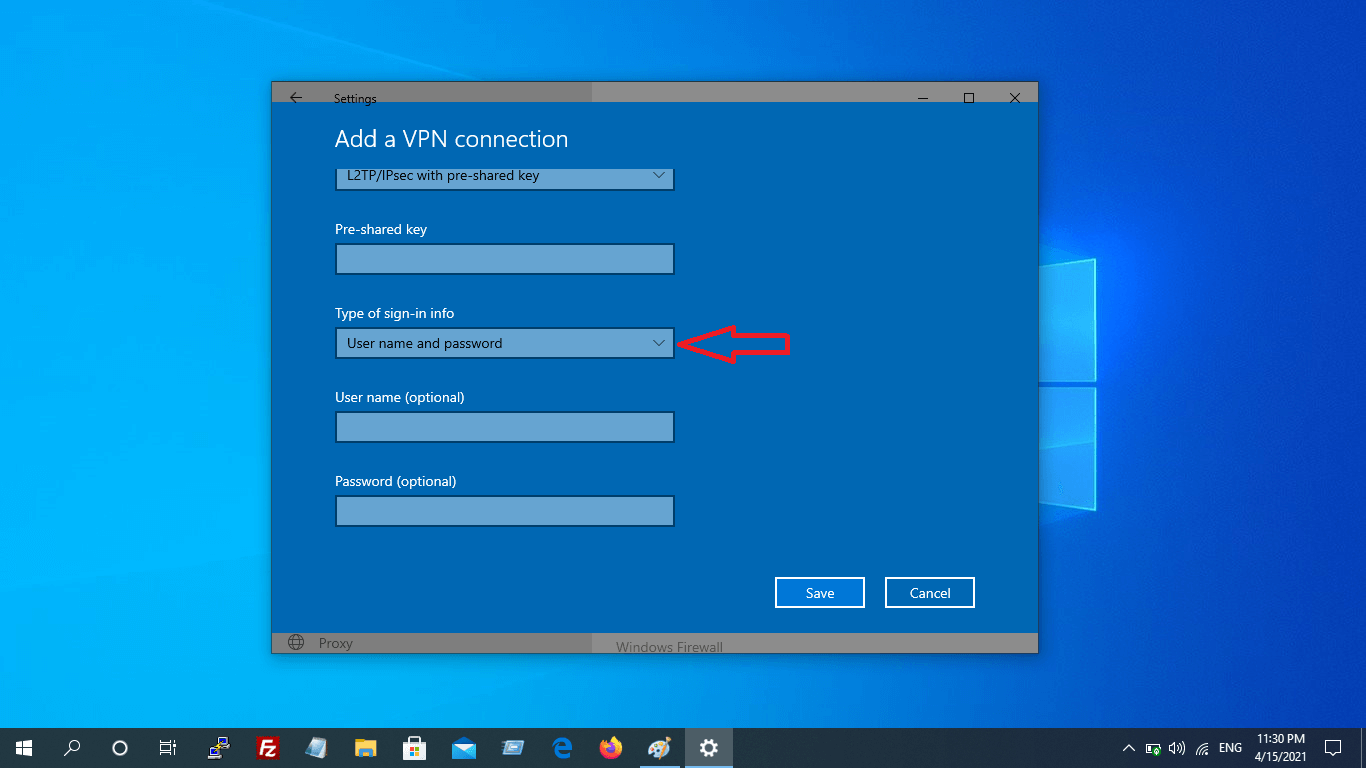Click the Paint palette taskbar icon
Viewport: 1366px width, 768px height.
tap(659, 748)
